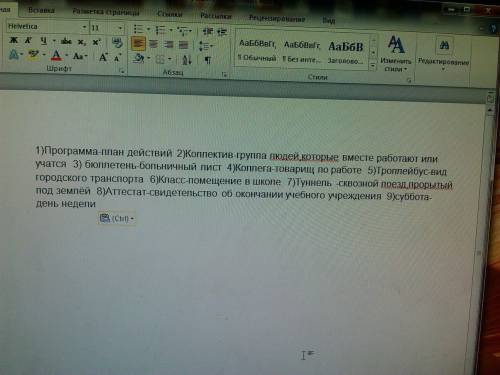
Task: Switch to Вставка tab
Action: 41,11
